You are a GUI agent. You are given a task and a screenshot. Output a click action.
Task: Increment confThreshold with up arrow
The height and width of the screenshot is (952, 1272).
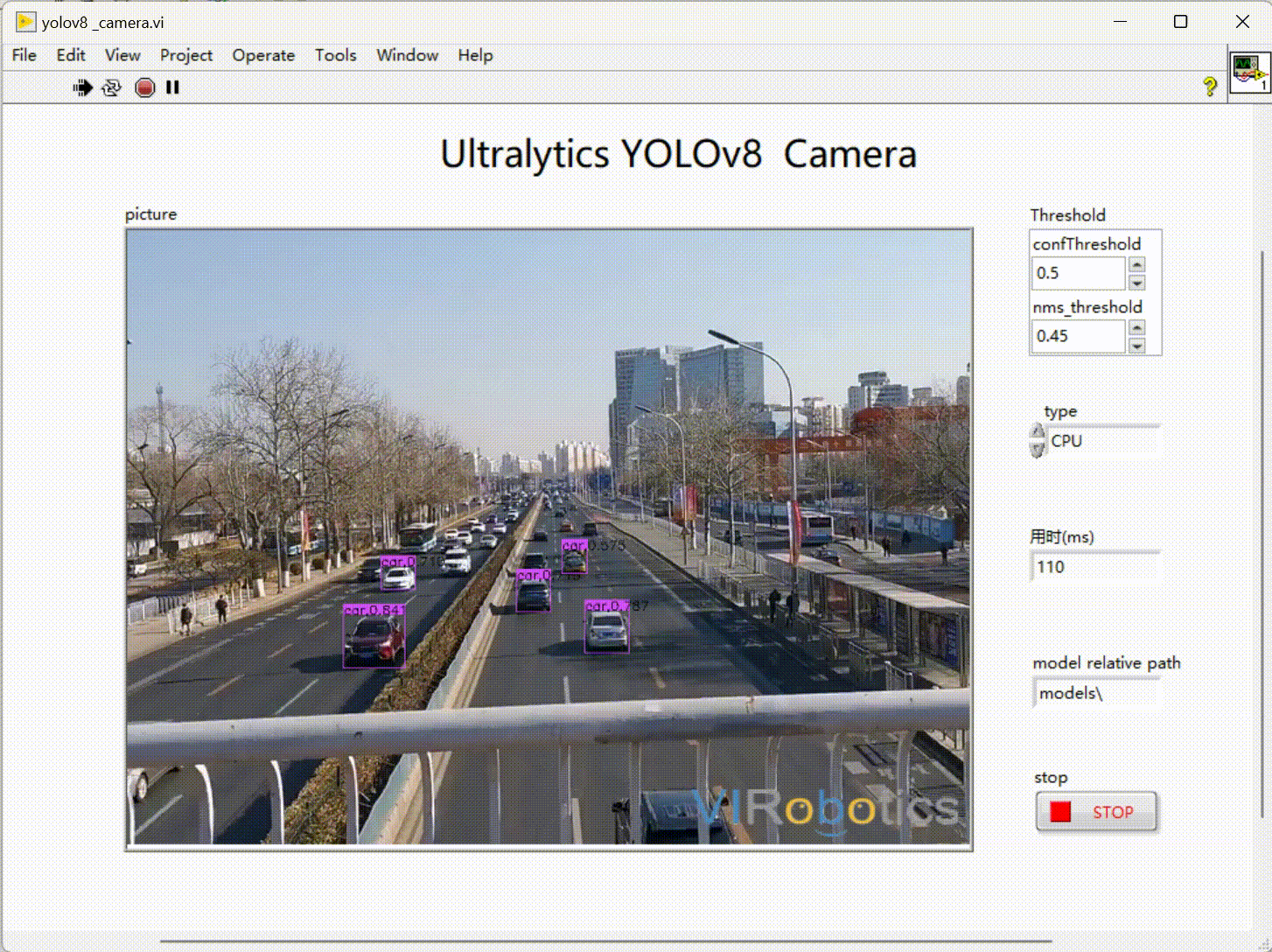click(x=1136, y=265)
